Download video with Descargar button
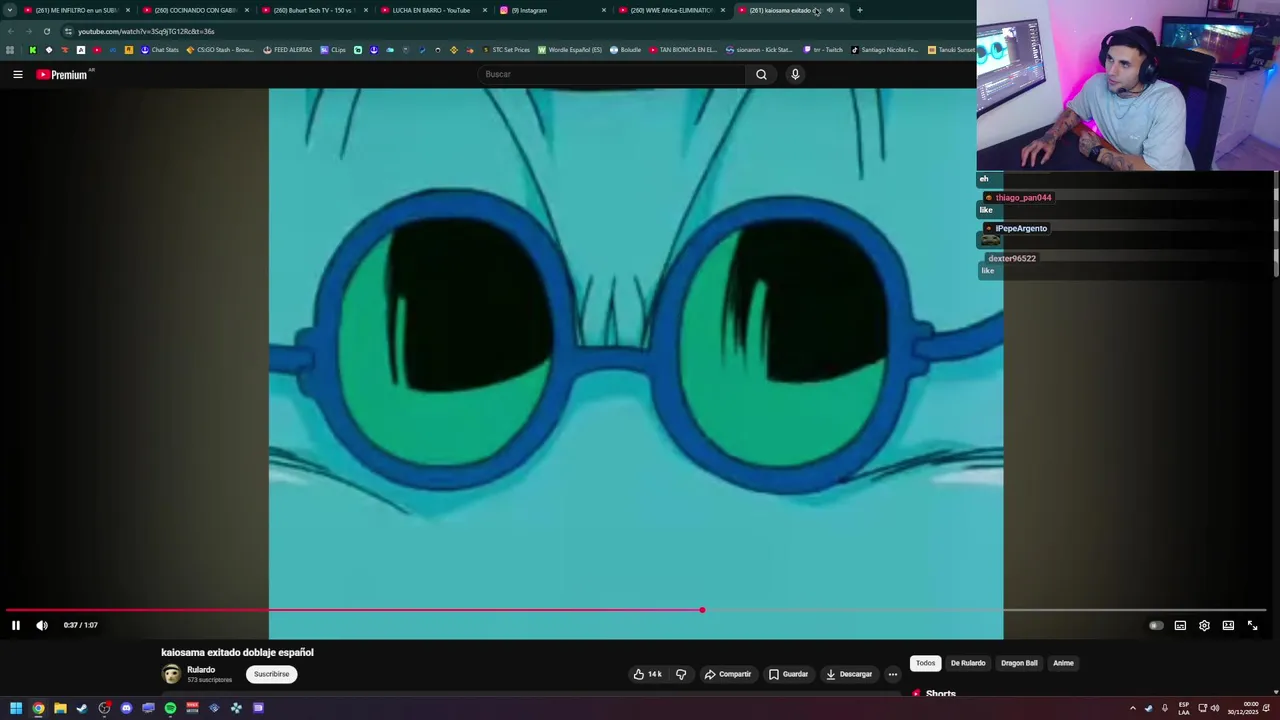The width and height of the screenshot is (1280, 720). tap(849, 674)
